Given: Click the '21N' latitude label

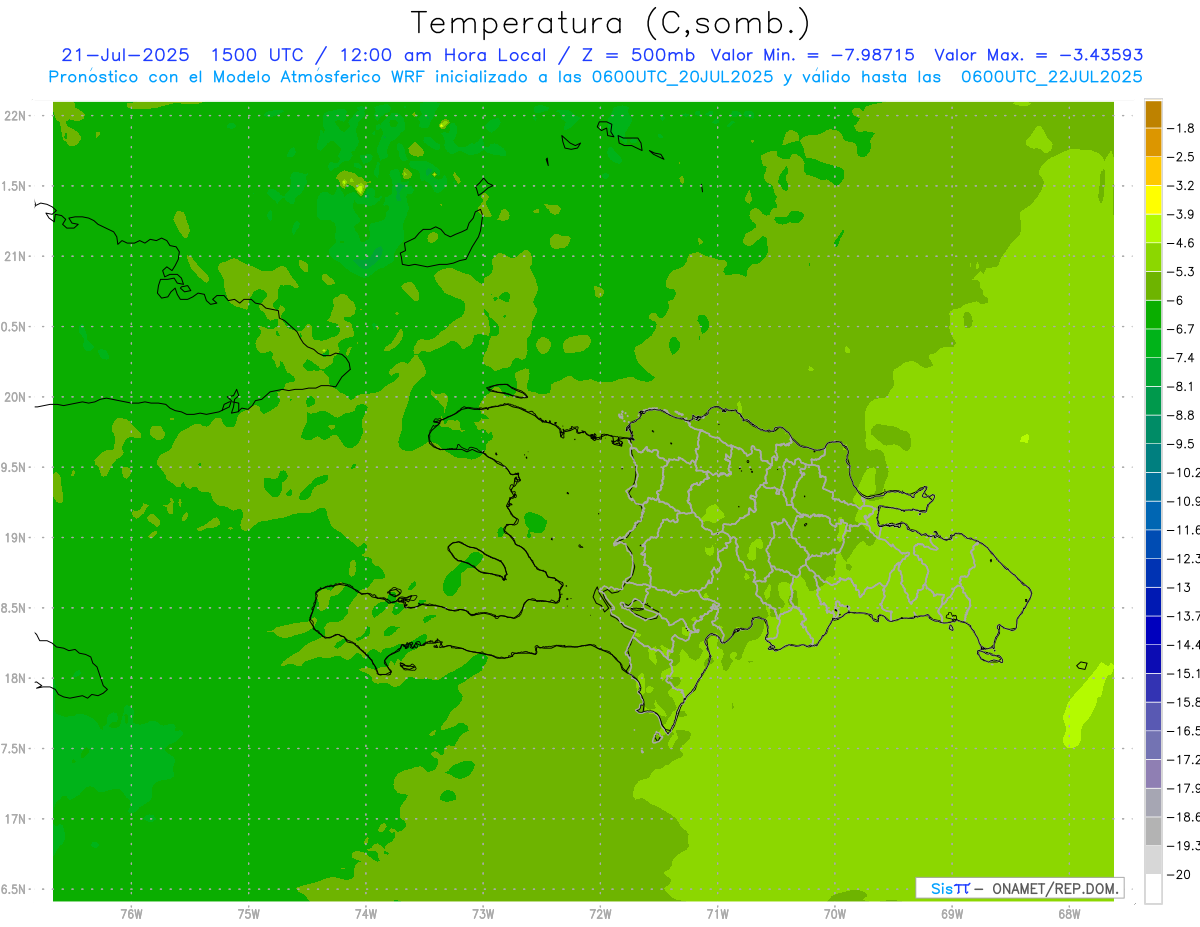Looking at the screenshot, I should 15,256.
